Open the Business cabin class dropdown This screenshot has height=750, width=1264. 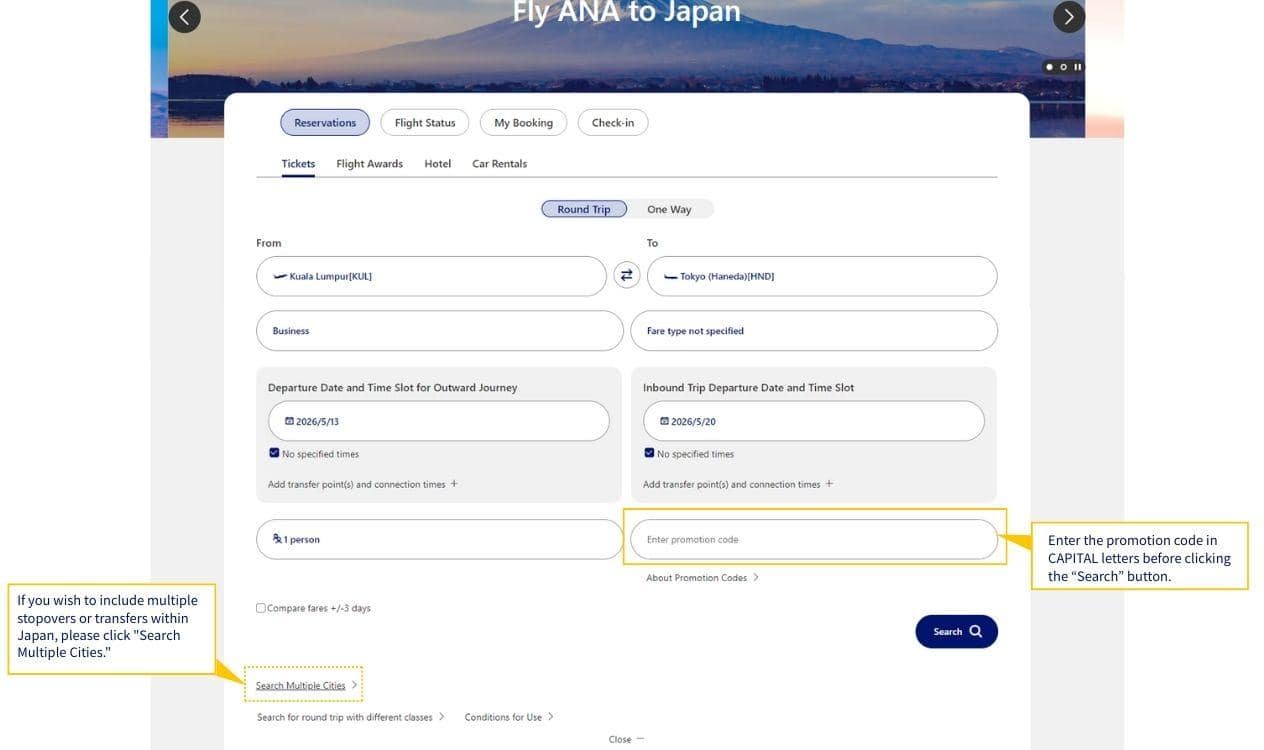[439, 331]
